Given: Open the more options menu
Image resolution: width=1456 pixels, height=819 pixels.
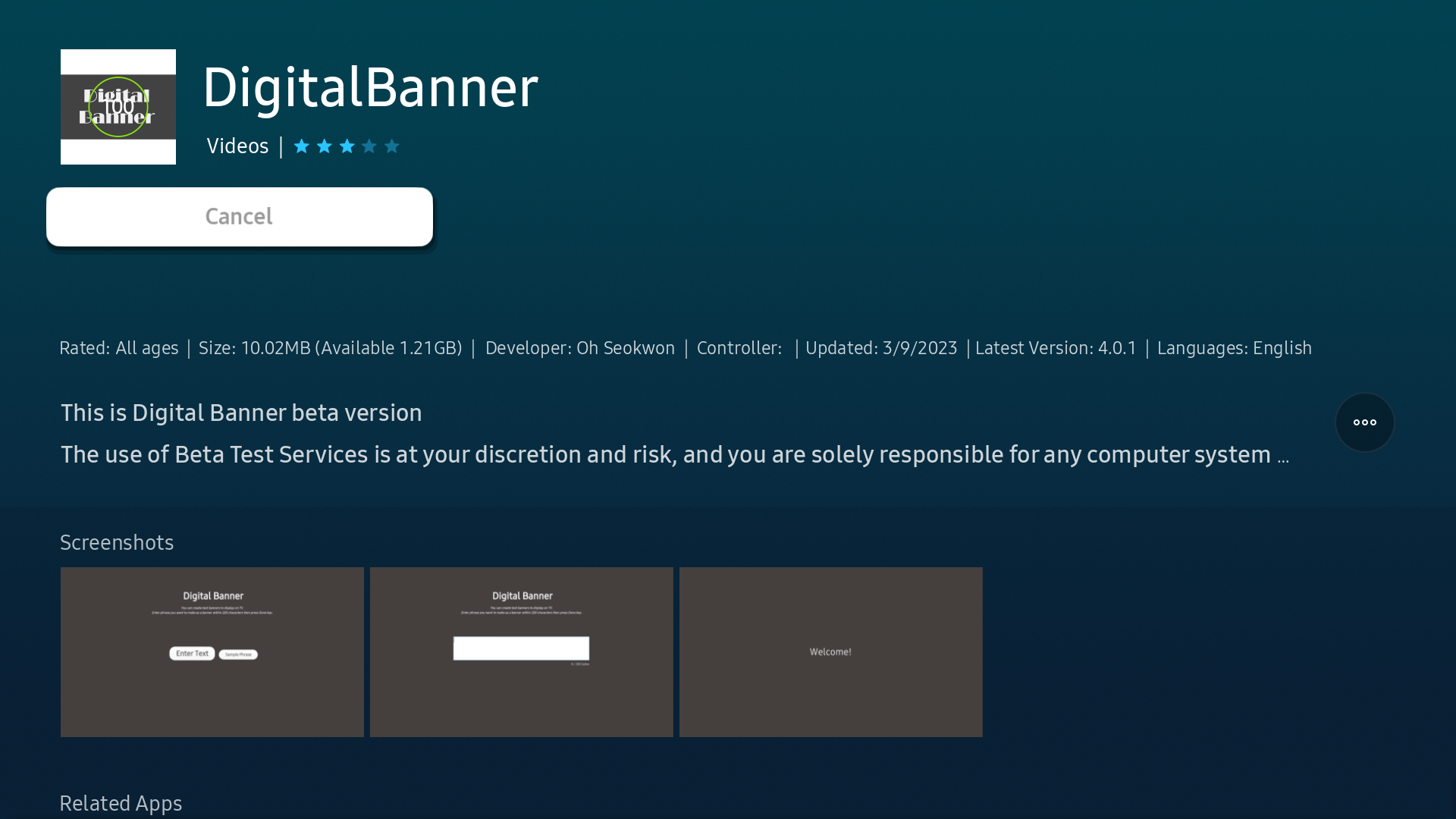Looking at the screenshot, I should 1363,422.
